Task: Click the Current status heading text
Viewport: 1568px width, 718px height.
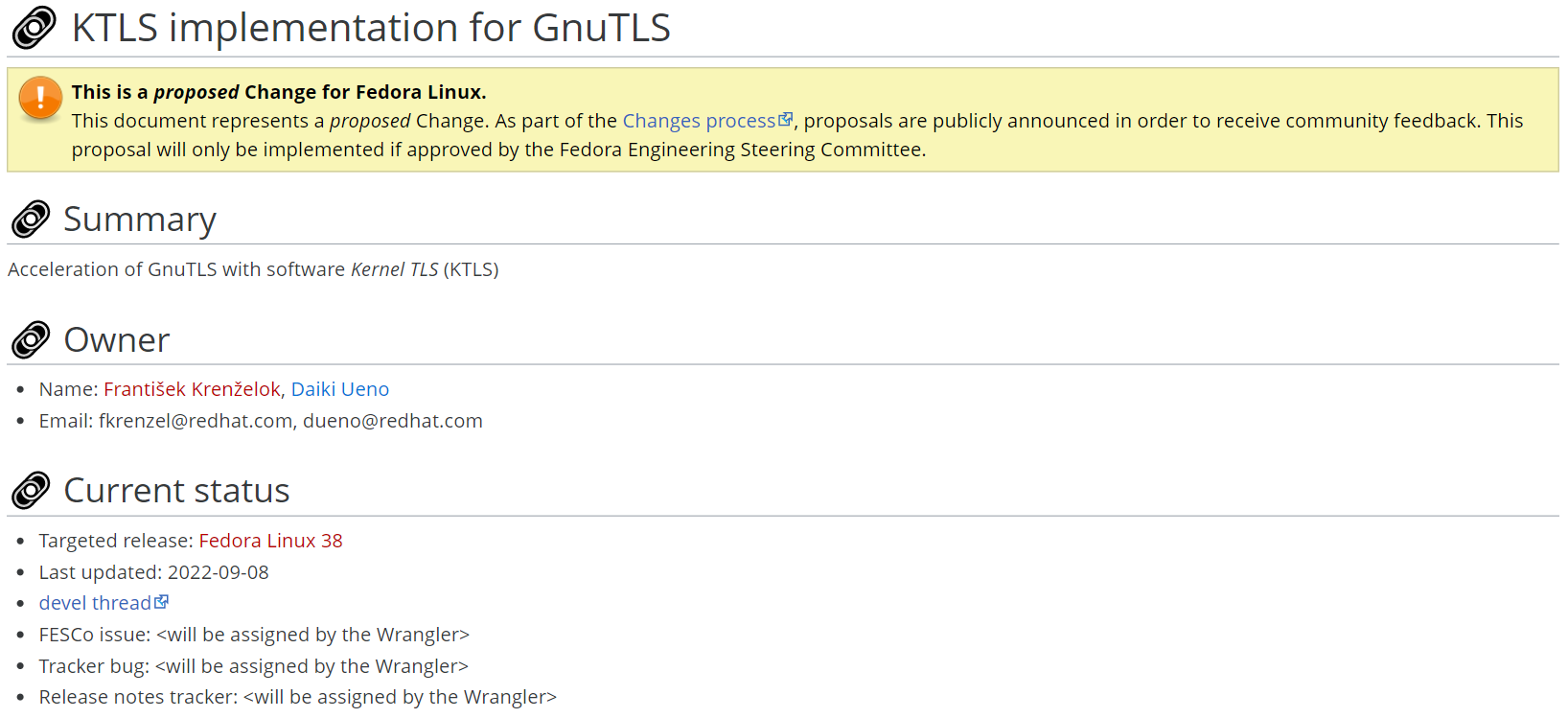Action: tap(176, 491)
